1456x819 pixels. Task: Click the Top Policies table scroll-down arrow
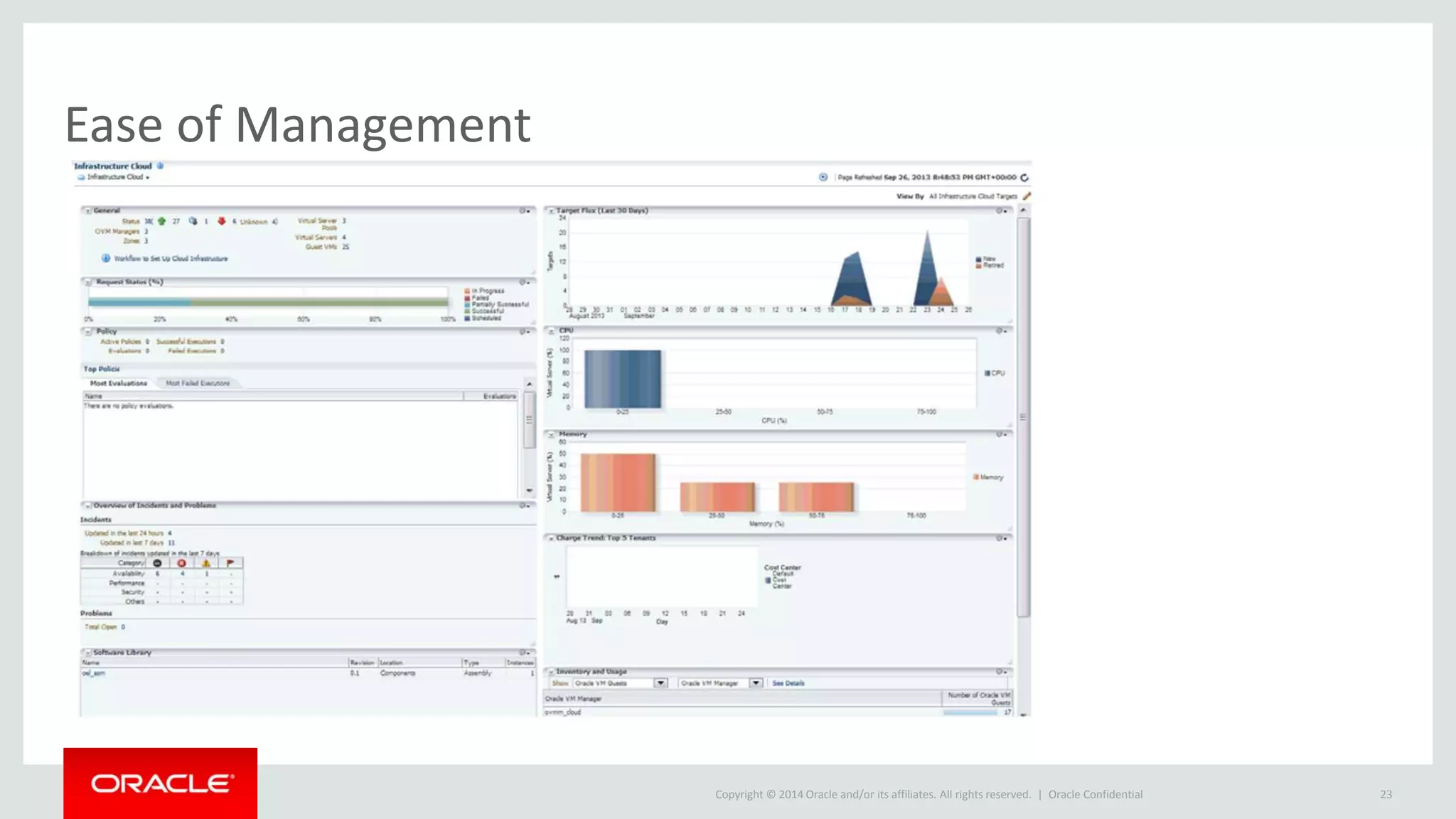(529, 491)
